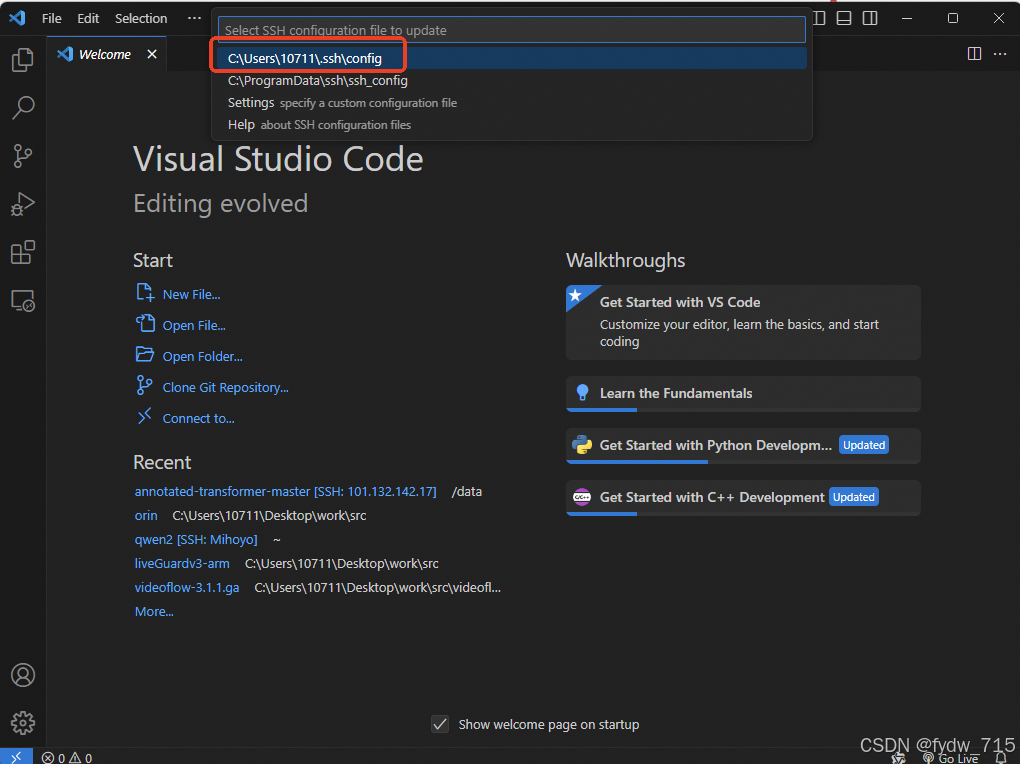Click the lightbulb Learn the Fundamentals icon
The width and height of the screenshot is (1020, 764).
tap(582, 392)
